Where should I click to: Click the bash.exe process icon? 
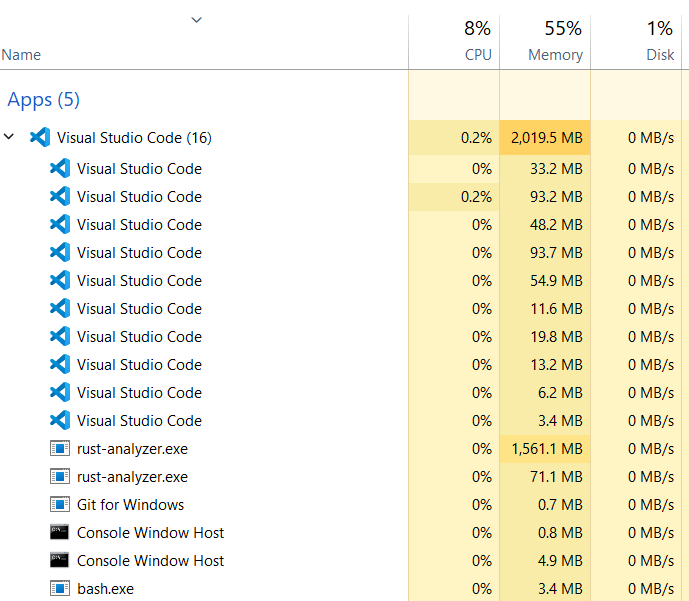[60, 589]
